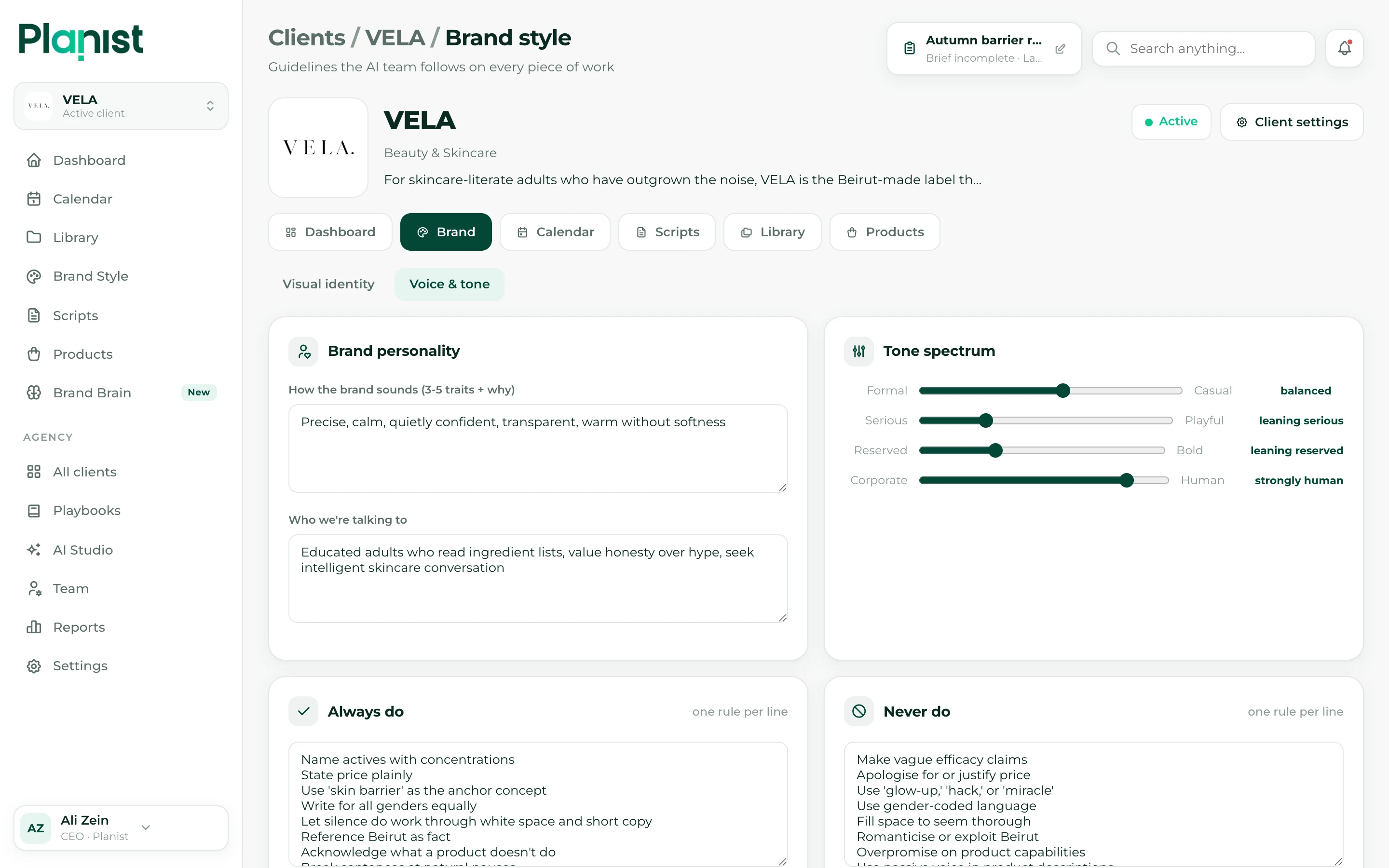
Task: Open the Autumn barrier brief card
Action: (984, 49)
